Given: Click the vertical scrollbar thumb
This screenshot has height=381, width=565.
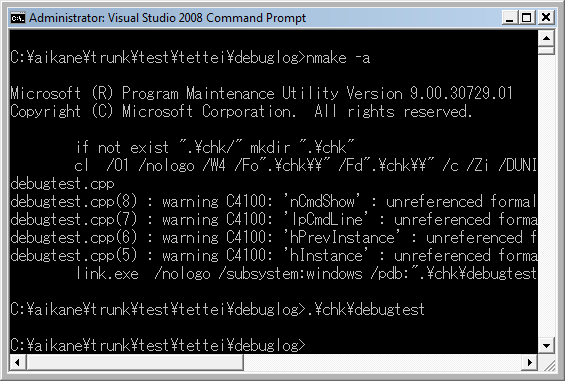Looking at the screenshot, I should 546,50.
